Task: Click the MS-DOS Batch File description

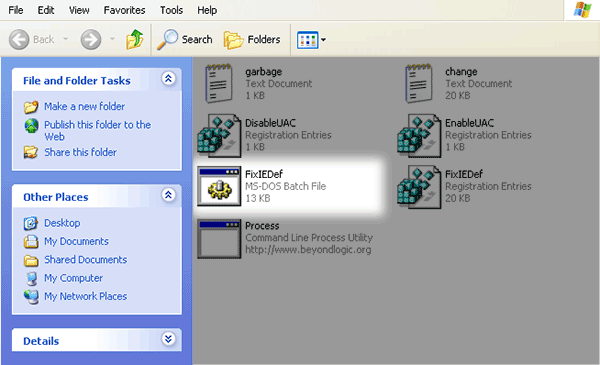Action: (285, 186)
